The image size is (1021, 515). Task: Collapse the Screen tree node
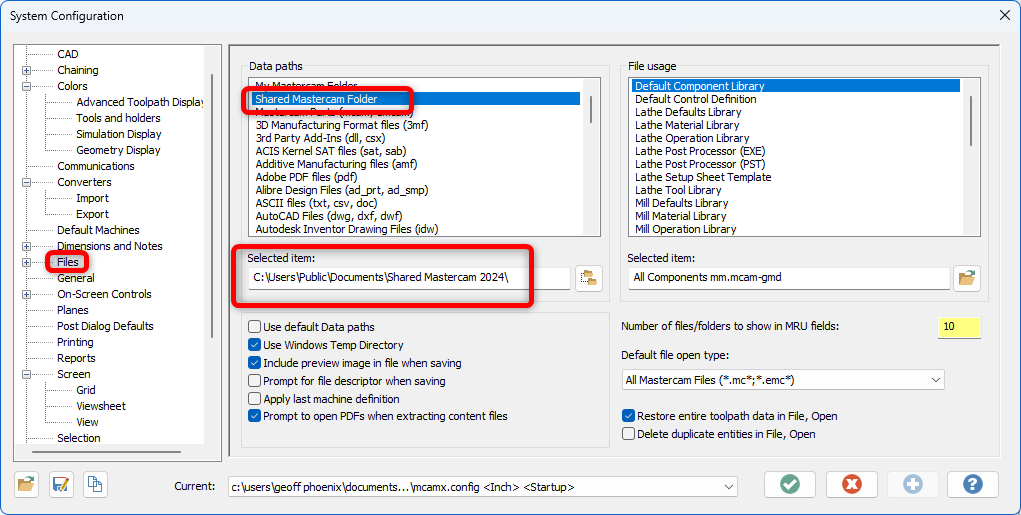click(x=26, y=374)
